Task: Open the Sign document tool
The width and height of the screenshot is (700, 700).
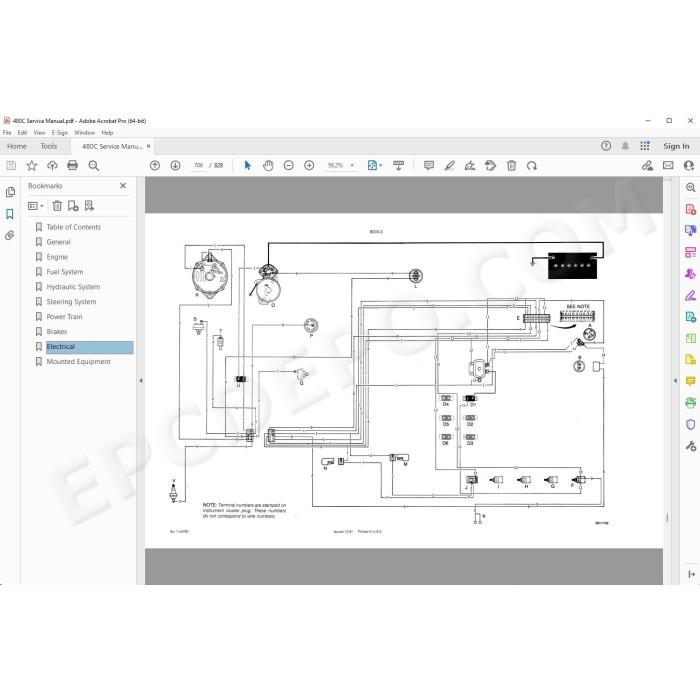Action: pos(470,166)
